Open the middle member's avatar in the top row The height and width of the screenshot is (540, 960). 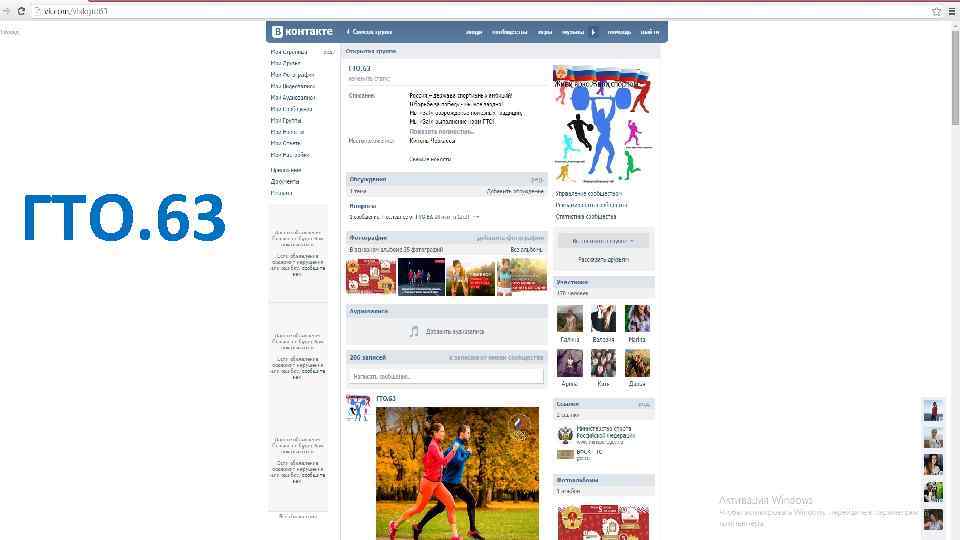coord(603,318)
